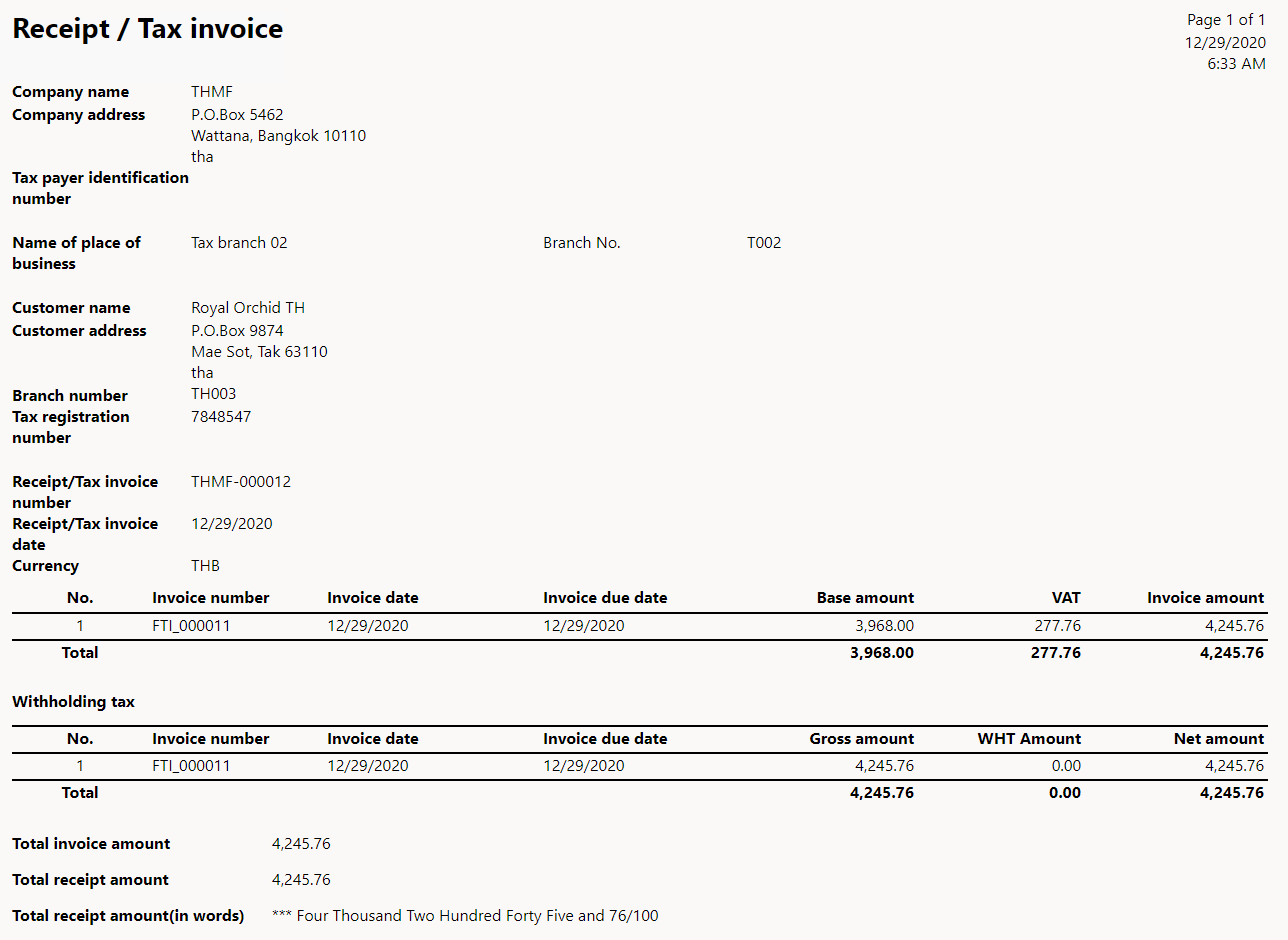The height and width of the screenshot is (940, 1288).
Task: Click the bold total VAT 277.76
Action: 1056,653
